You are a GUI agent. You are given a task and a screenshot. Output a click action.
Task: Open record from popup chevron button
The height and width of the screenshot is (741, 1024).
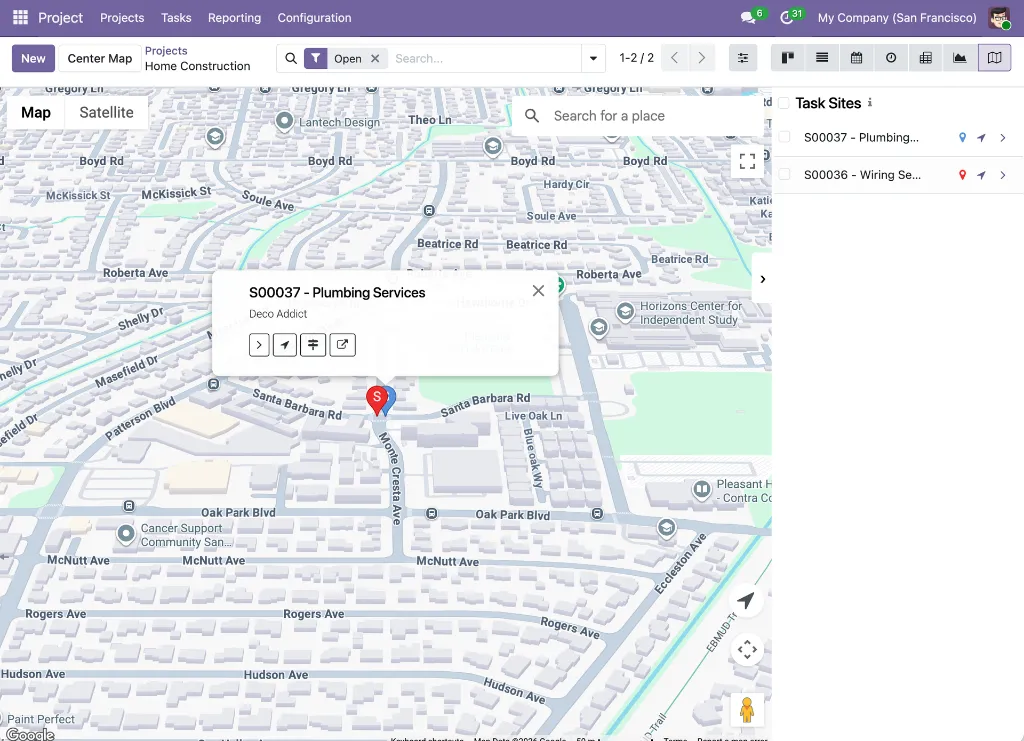pyautogui.click(x=259, y=345)
